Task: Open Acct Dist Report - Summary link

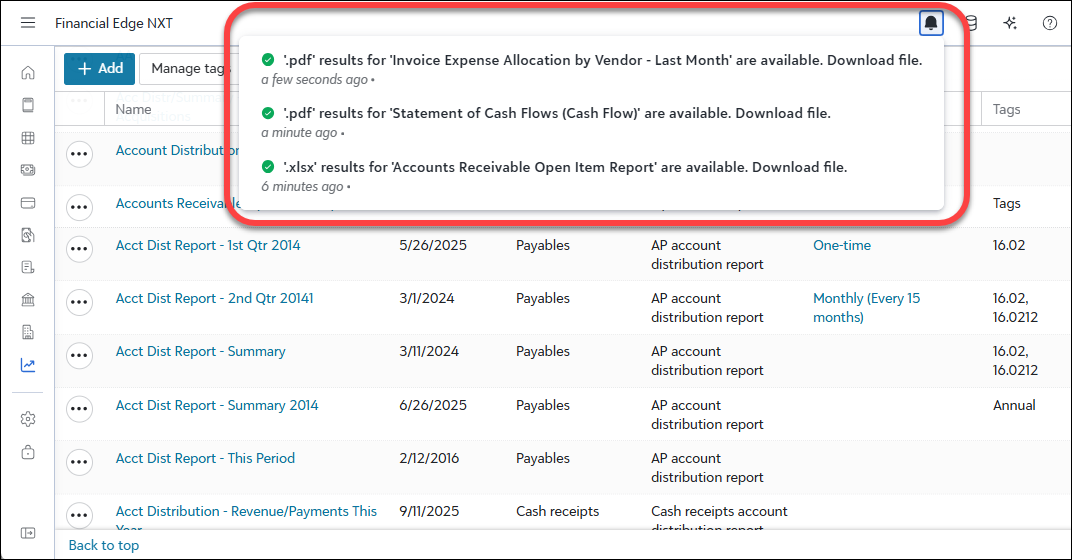Action: pos(200,351)
